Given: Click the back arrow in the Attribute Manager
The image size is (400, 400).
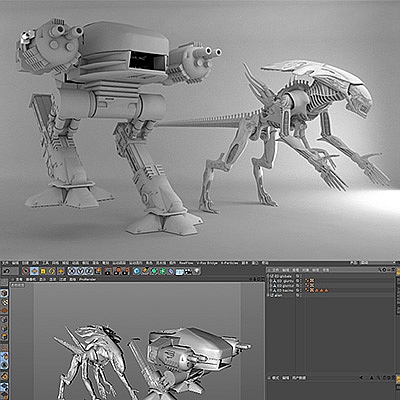Looking at the screenshot, I should [x=362, y=378].
